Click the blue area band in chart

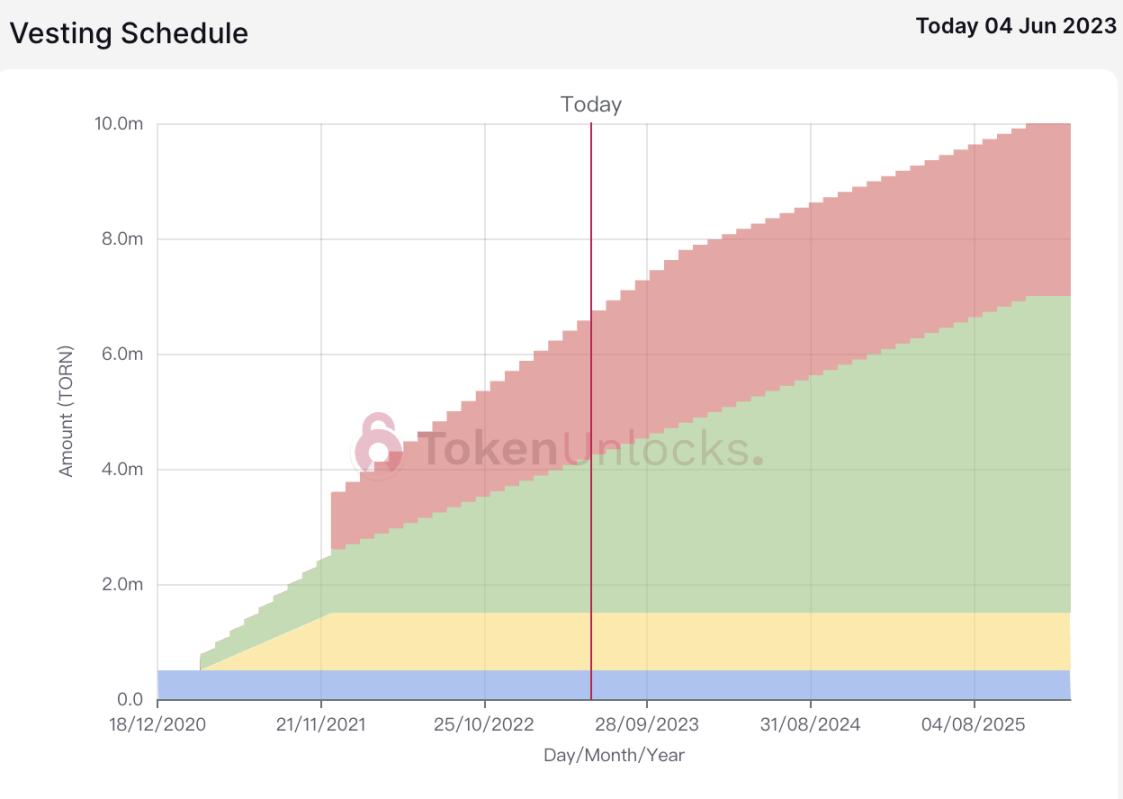pos(614,685)
